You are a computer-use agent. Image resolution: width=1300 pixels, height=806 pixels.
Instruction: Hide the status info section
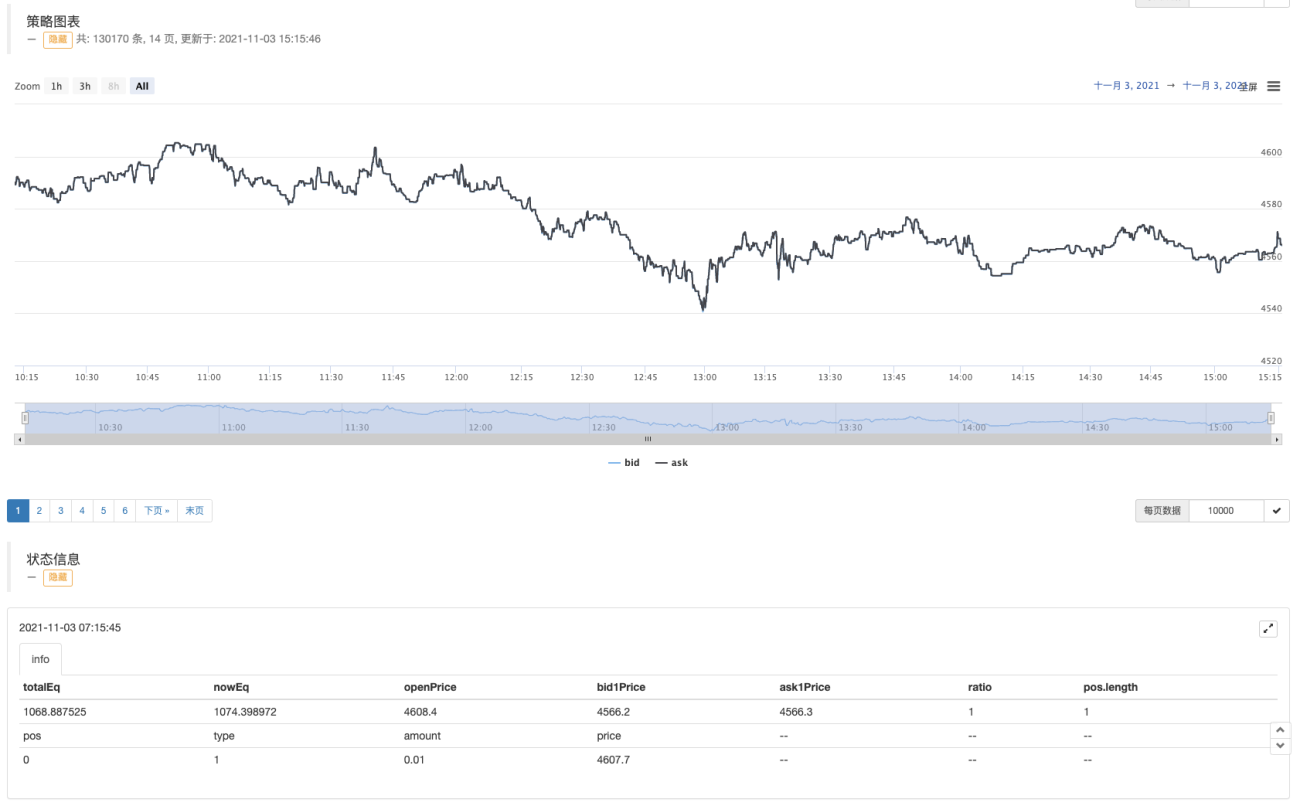pos(58,578)
